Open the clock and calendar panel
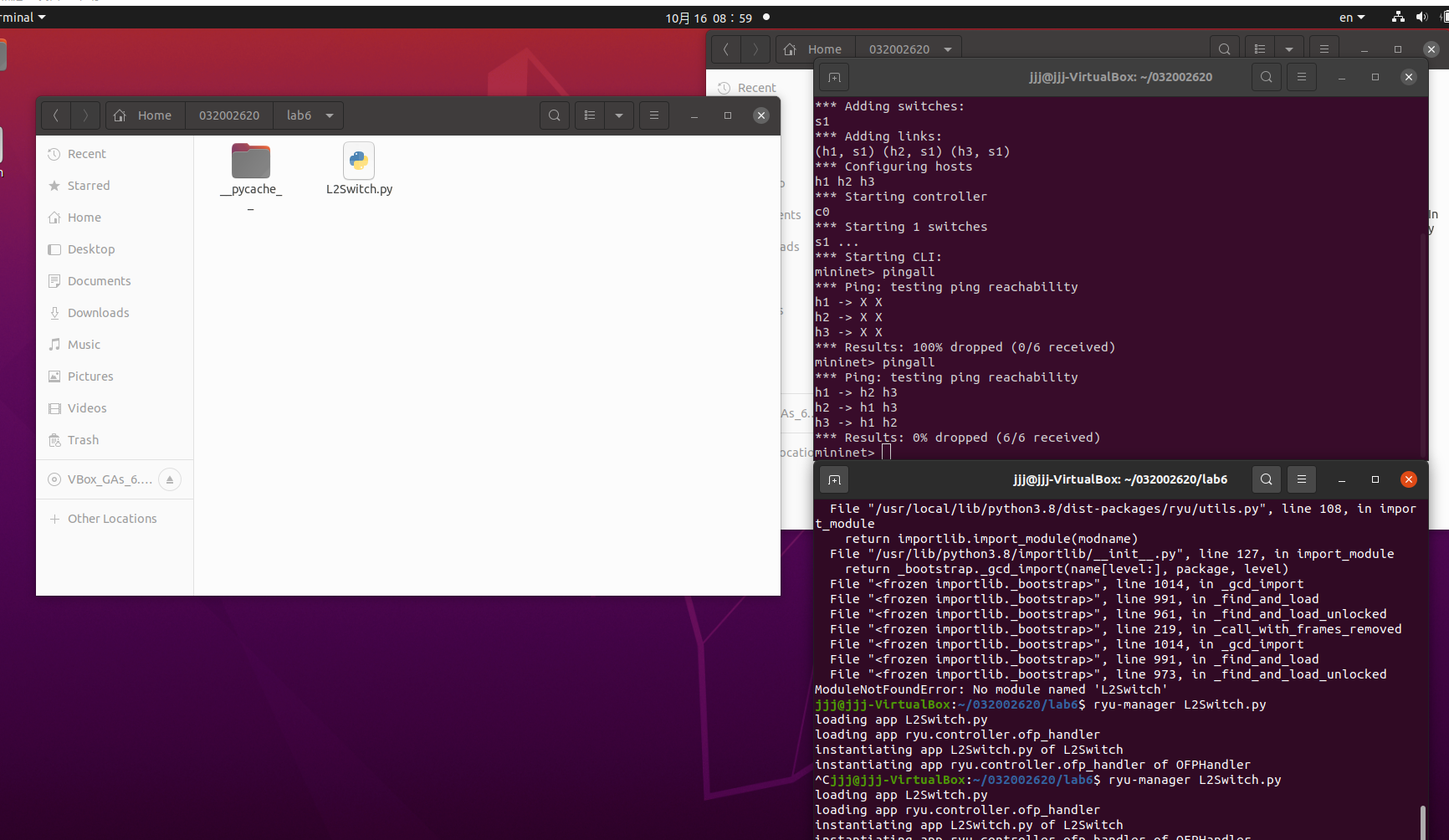Viewport: 1449px width, 840px height. coord(709,18)
